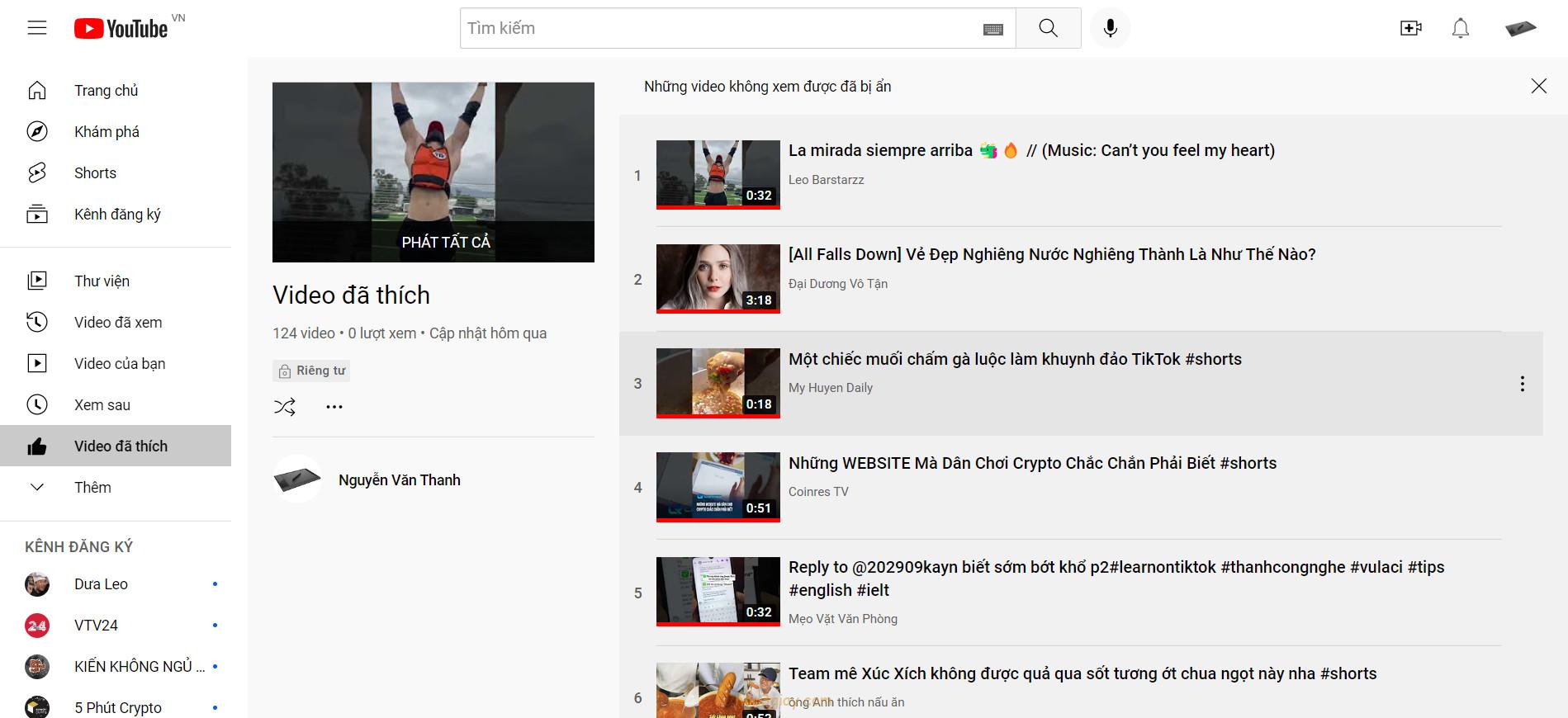Screen dimensions: 1568x718
Task: Open the hamburger guide menu
Action: coord(37,28)
